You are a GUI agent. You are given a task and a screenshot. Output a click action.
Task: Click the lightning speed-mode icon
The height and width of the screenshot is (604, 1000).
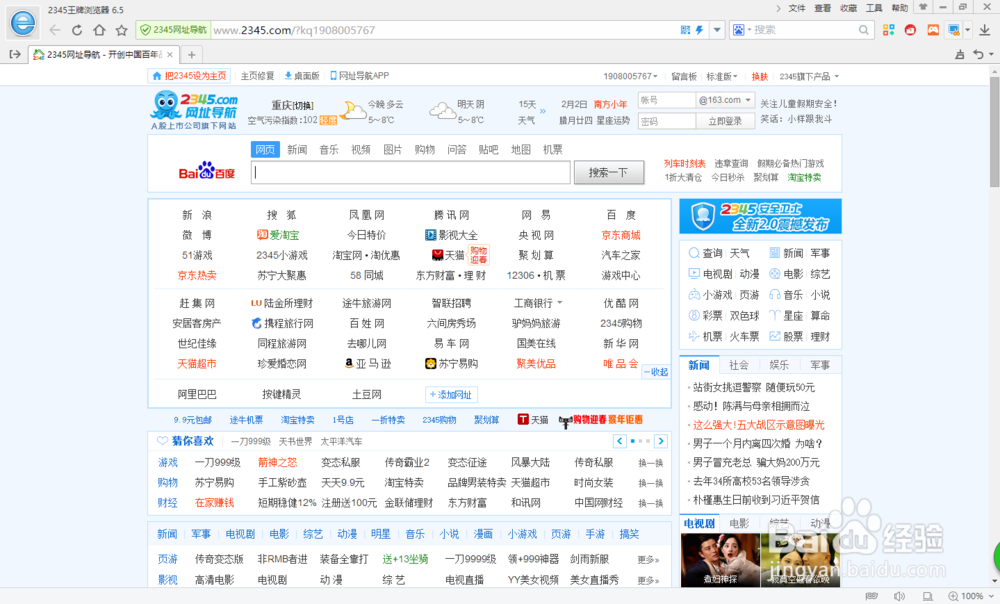click(x=699, y=30)
